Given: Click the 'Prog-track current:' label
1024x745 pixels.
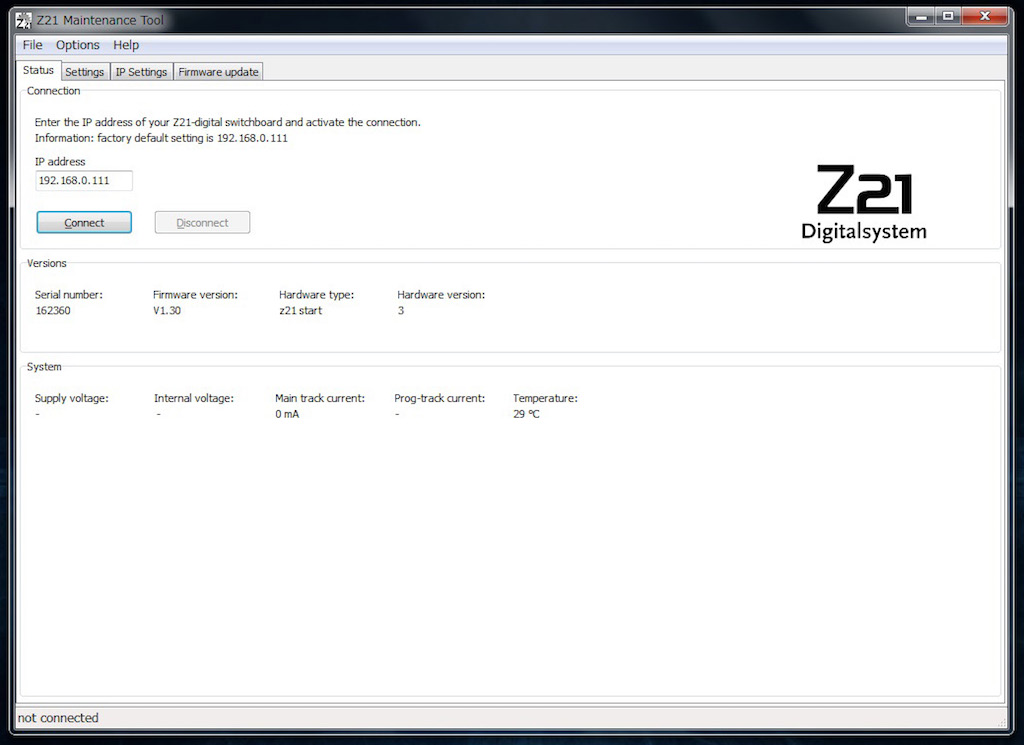Looking at the screenshot, I should [440, 398].
